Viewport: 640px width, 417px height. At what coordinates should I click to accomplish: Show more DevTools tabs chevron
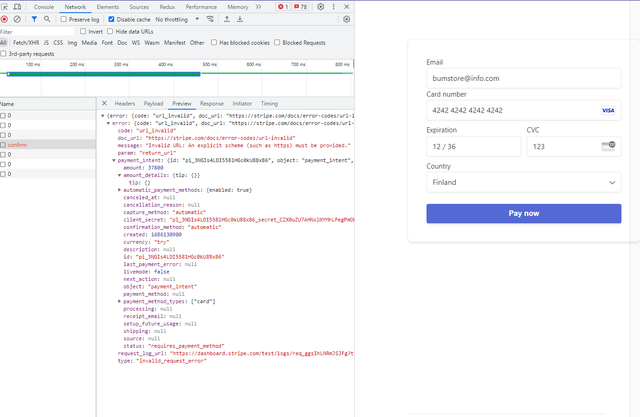tap(258, 7)
